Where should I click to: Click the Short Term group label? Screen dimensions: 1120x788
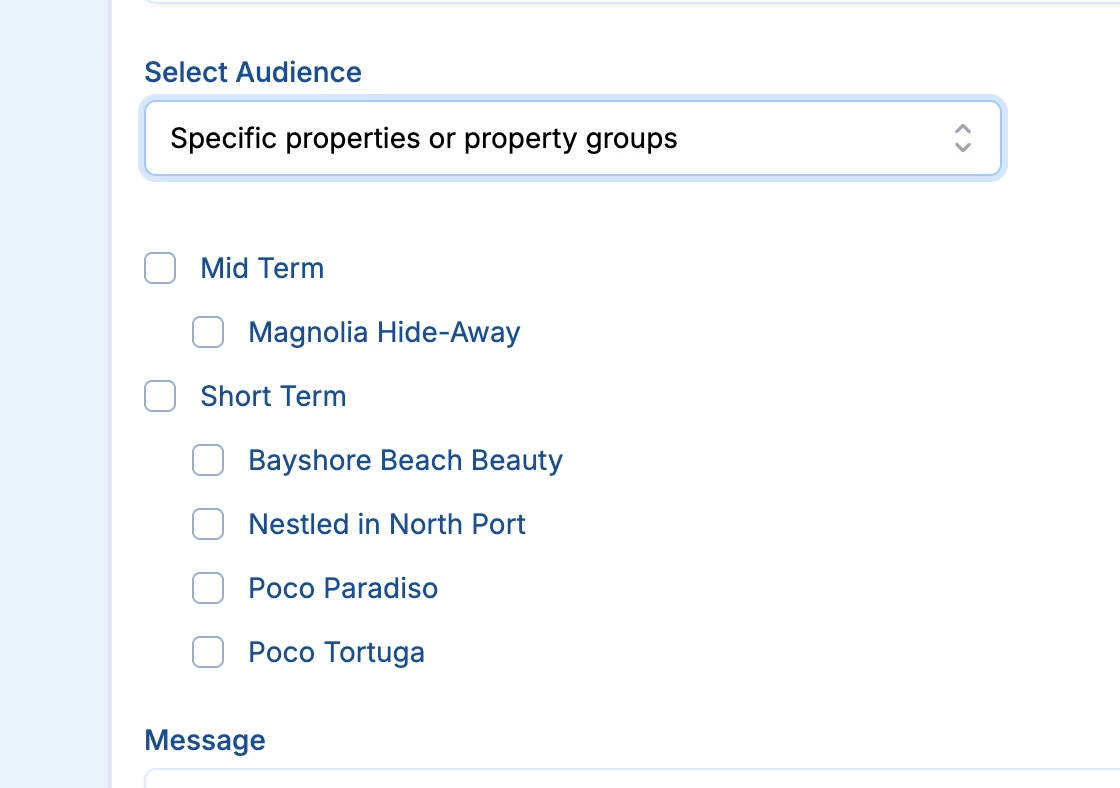pyautogui.click(x=273, y=396)
